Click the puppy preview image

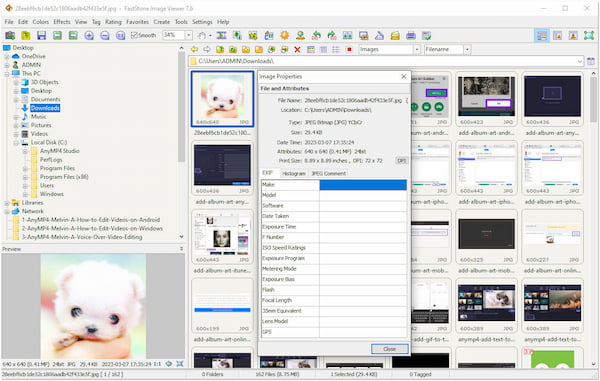coord(93,306)
